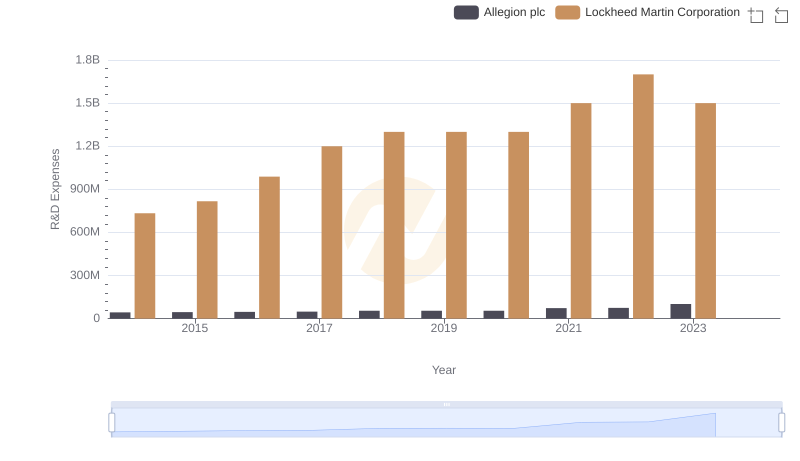The image size is (800, 461).
Task: Click the x-axis label 2021
Action: pos(568,328)
